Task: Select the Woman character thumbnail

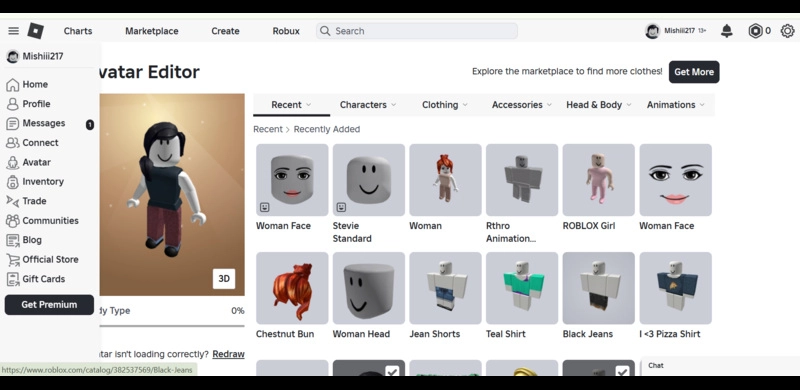Action: [x=445, y=180]
